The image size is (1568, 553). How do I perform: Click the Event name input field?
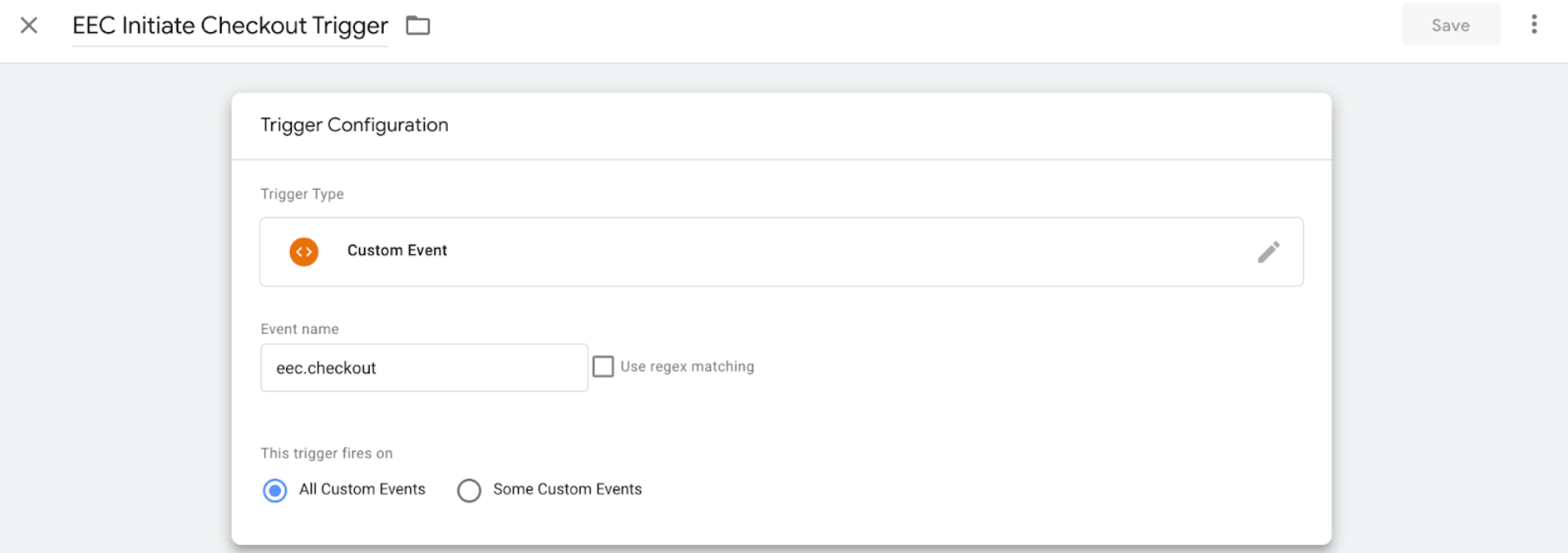pos(423,367)
